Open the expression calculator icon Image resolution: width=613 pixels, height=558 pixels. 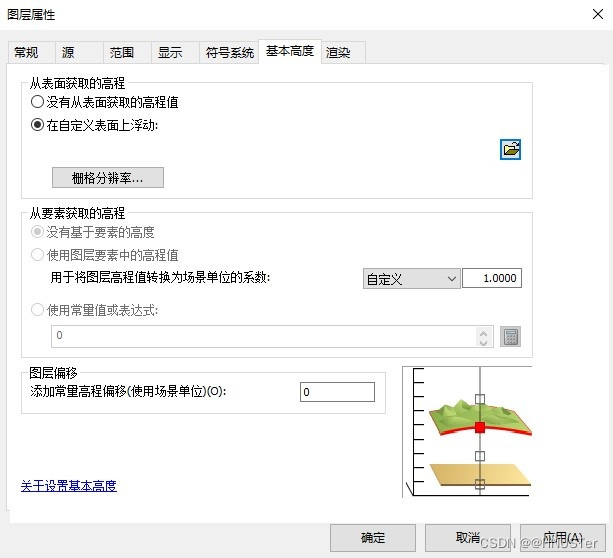tap(510, 337)
